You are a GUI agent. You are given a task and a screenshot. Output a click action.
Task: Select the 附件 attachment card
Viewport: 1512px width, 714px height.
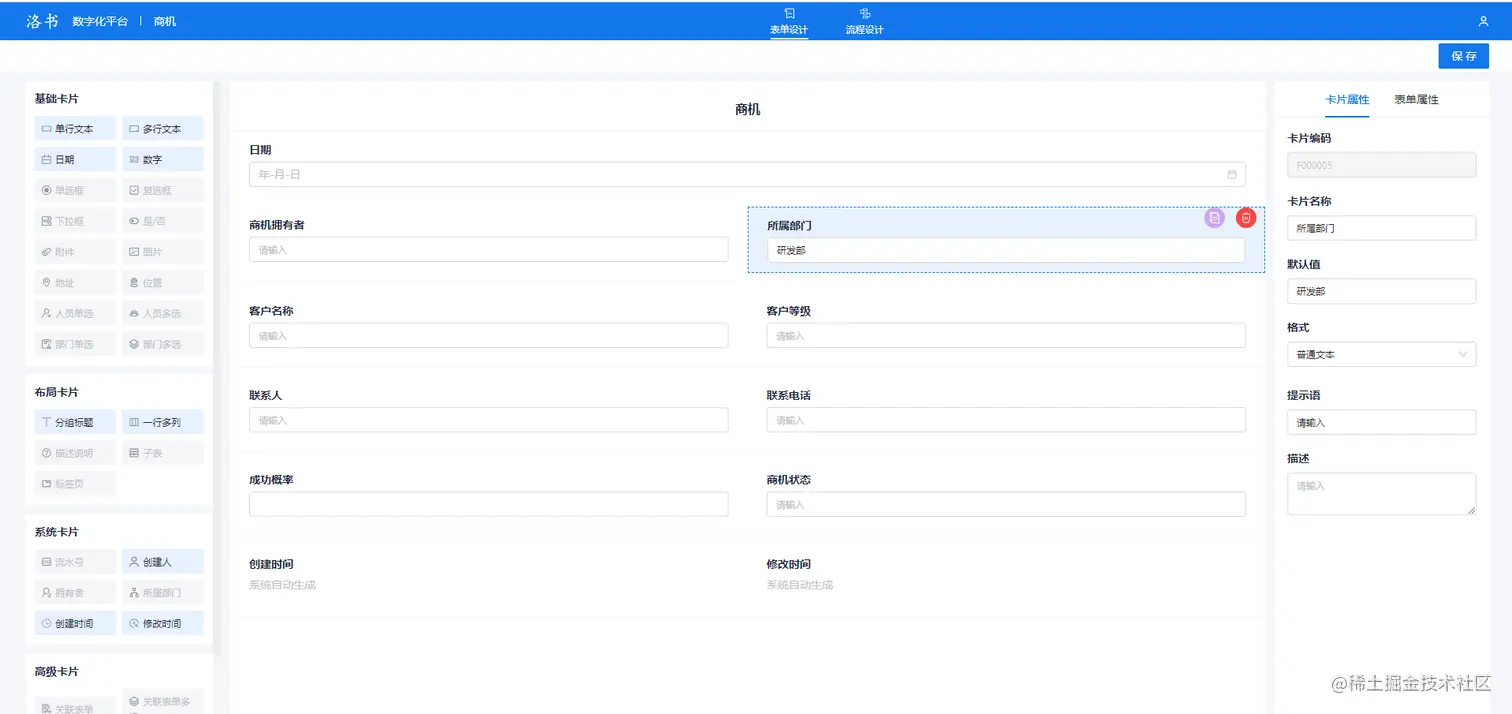pyautogui.click(x=75, y=252)
